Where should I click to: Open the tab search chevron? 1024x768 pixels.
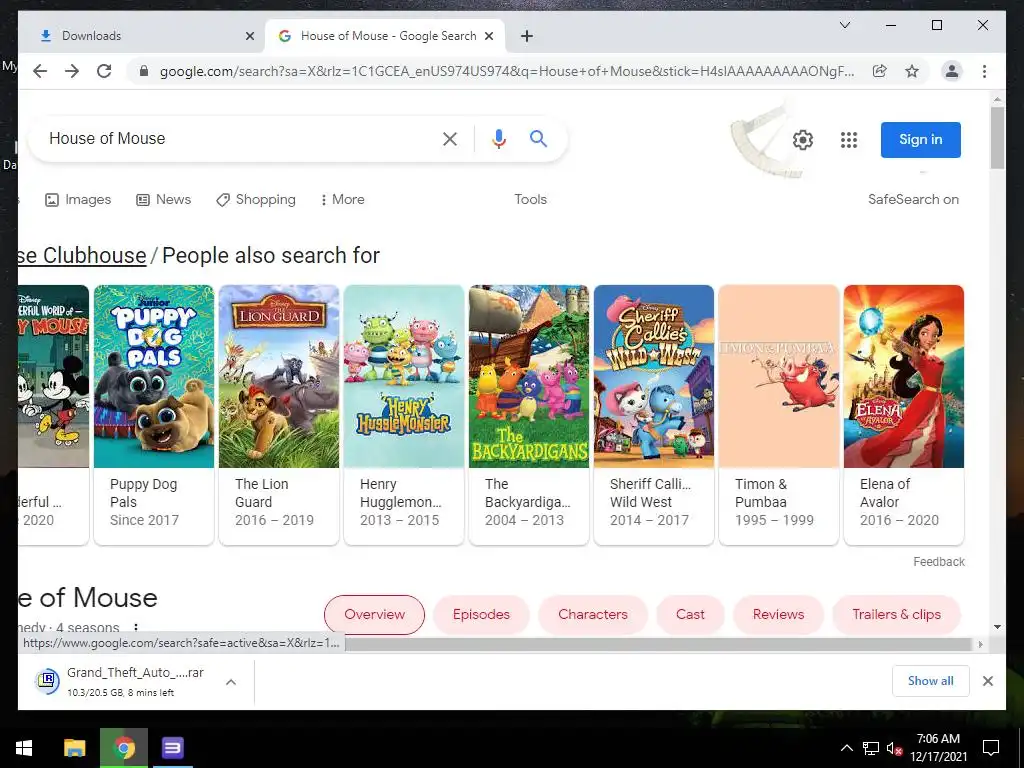(844, 25)
